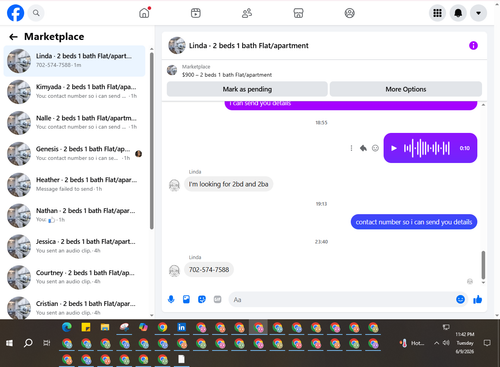Open the Friends icon
Screen dimensions: 500x367
tap(247, 13)
